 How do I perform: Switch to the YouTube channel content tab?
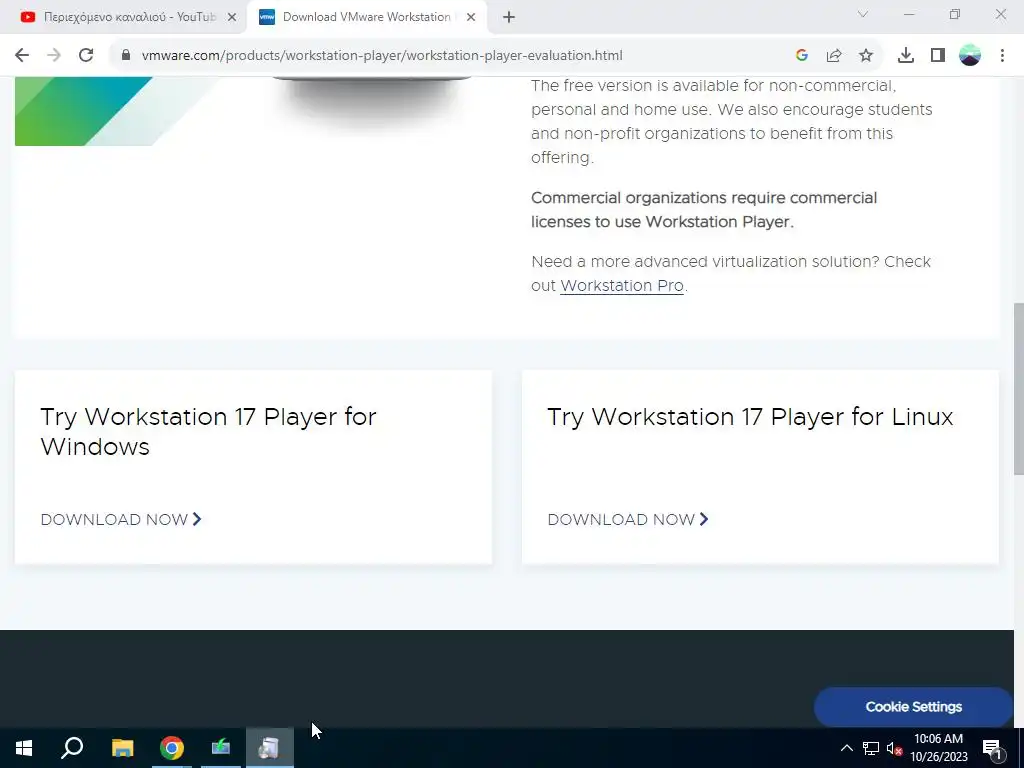129,17
